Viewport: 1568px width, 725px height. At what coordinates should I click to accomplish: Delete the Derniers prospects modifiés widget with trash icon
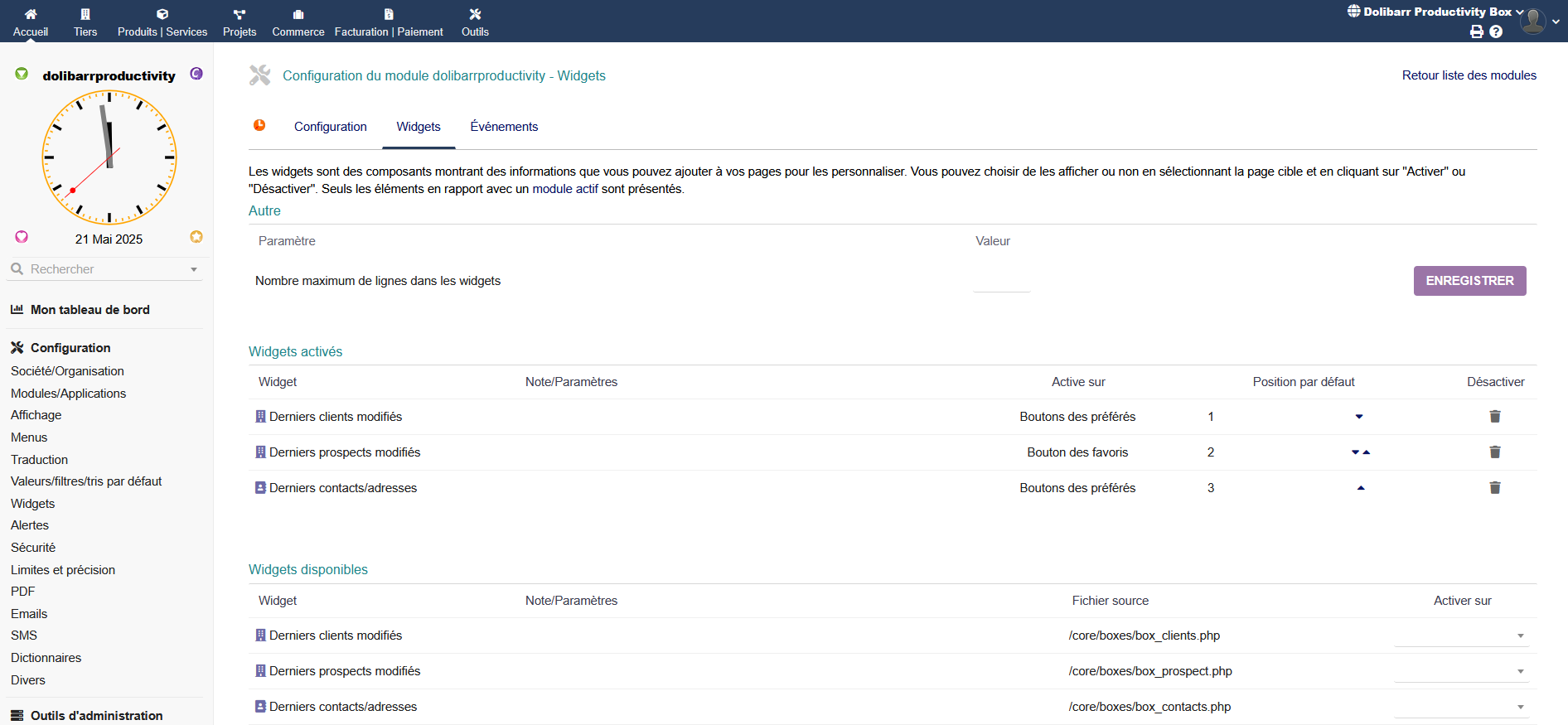(x=1494, y=452)
